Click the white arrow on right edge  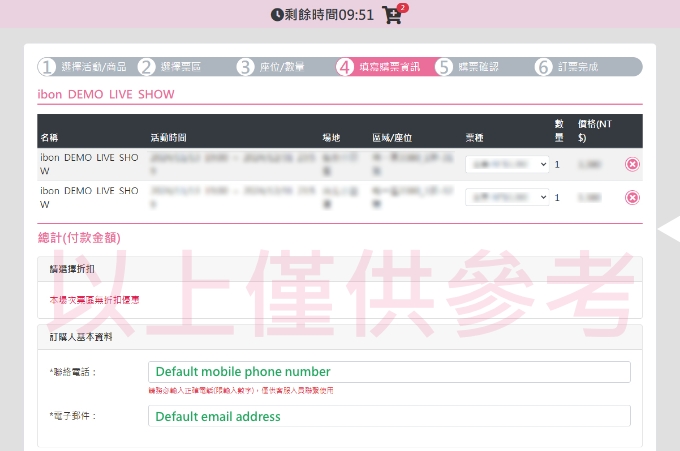tap(667, 230)
